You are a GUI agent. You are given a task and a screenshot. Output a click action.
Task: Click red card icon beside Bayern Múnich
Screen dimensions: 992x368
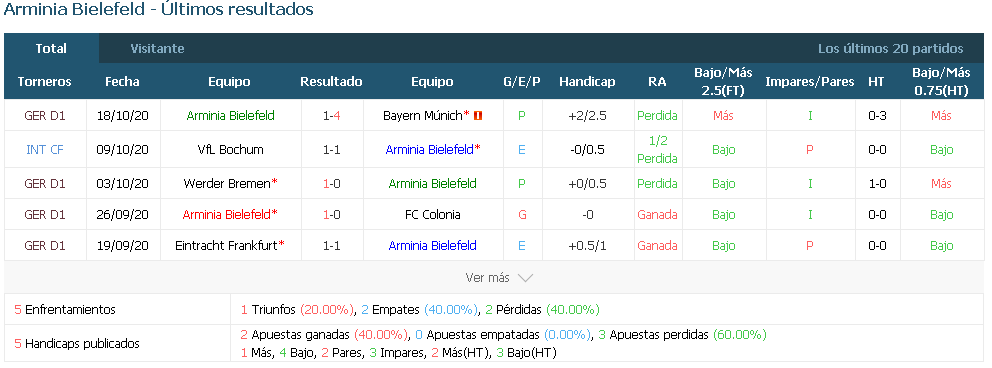[x=478, y=116]
